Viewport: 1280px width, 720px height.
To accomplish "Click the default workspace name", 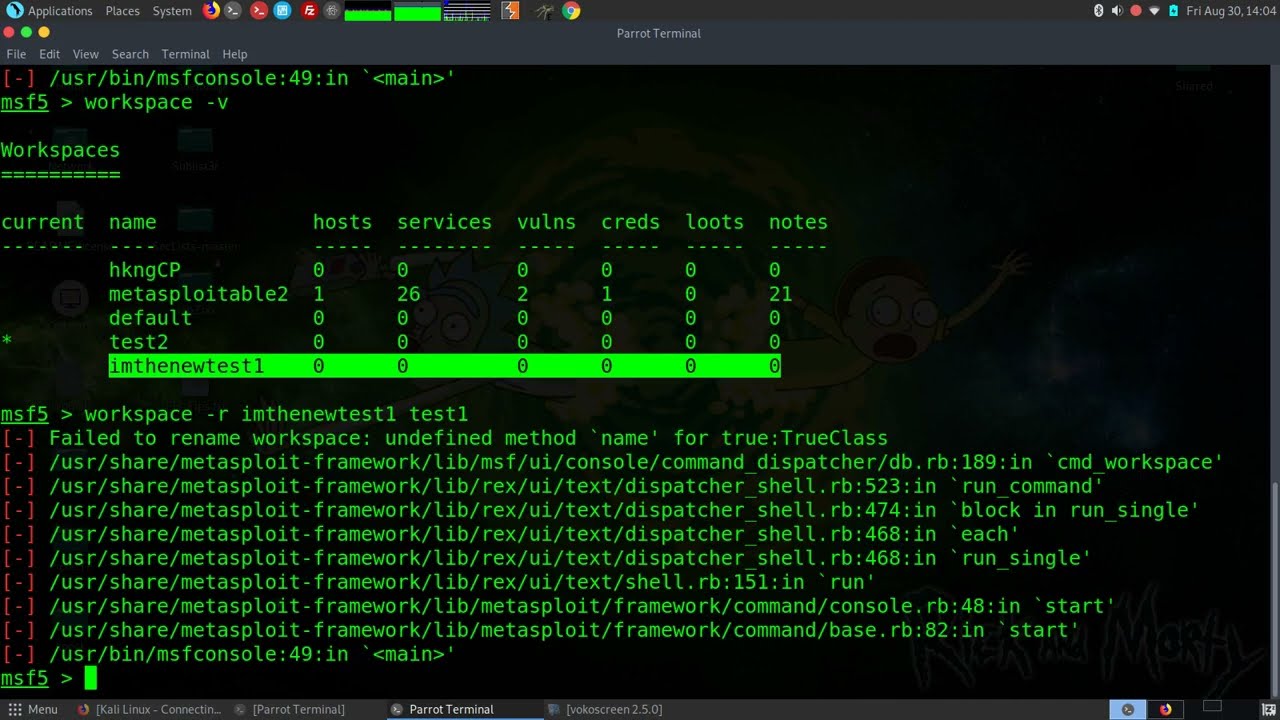I will pos(150,318).
